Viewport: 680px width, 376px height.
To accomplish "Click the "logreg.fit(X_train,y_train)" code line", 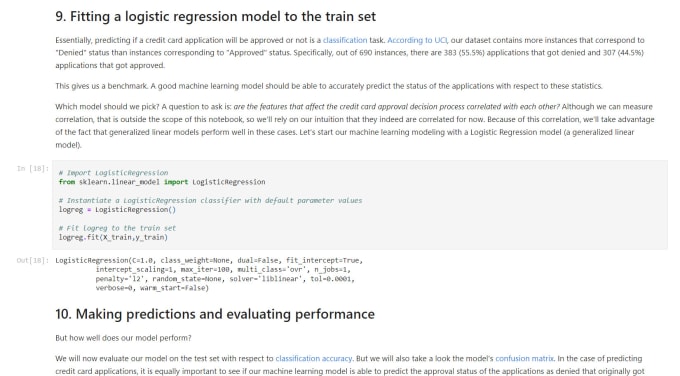I will tap(113, 238).
